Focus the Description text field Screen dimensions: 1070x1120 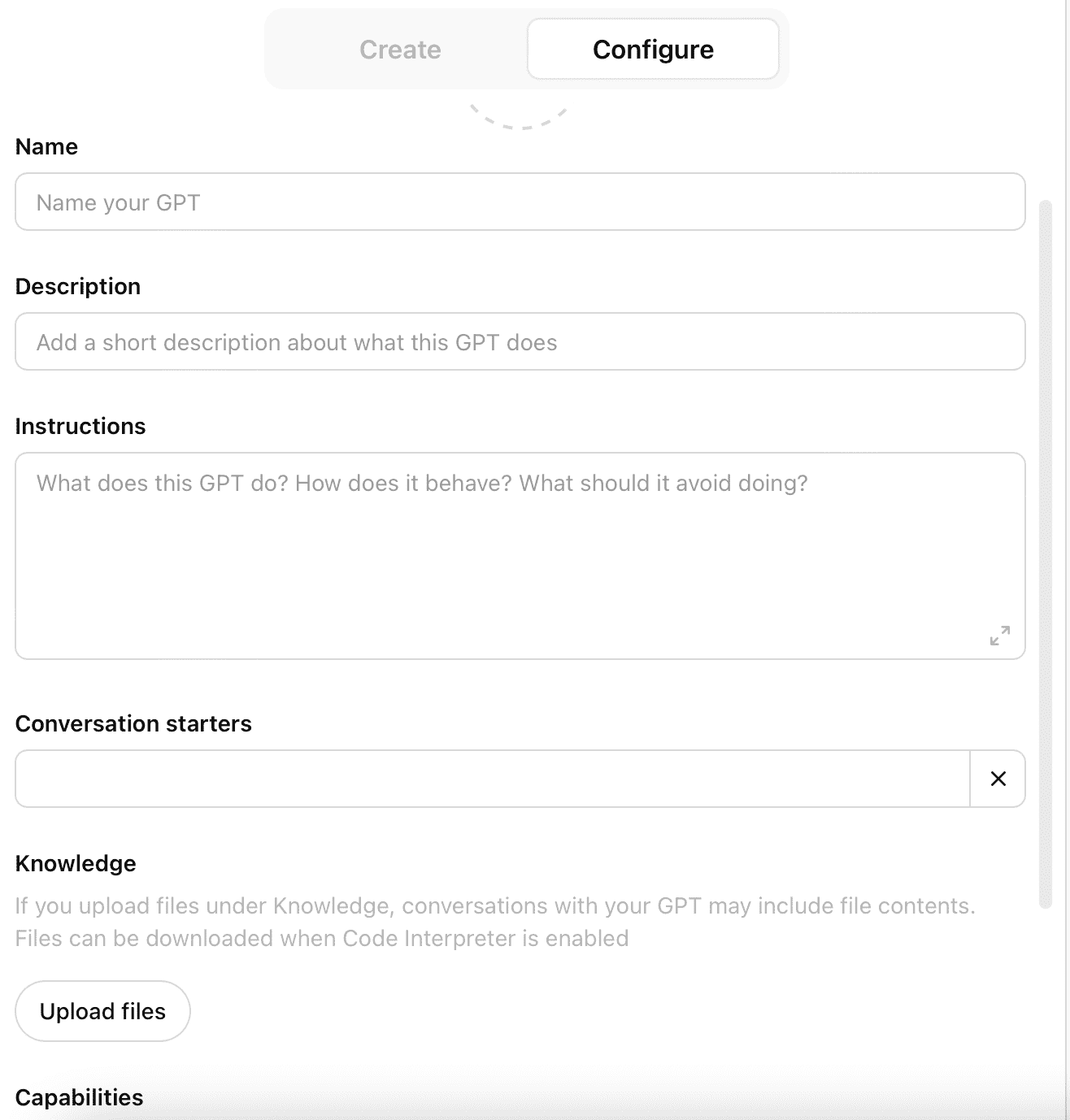[x=520, y=341]
